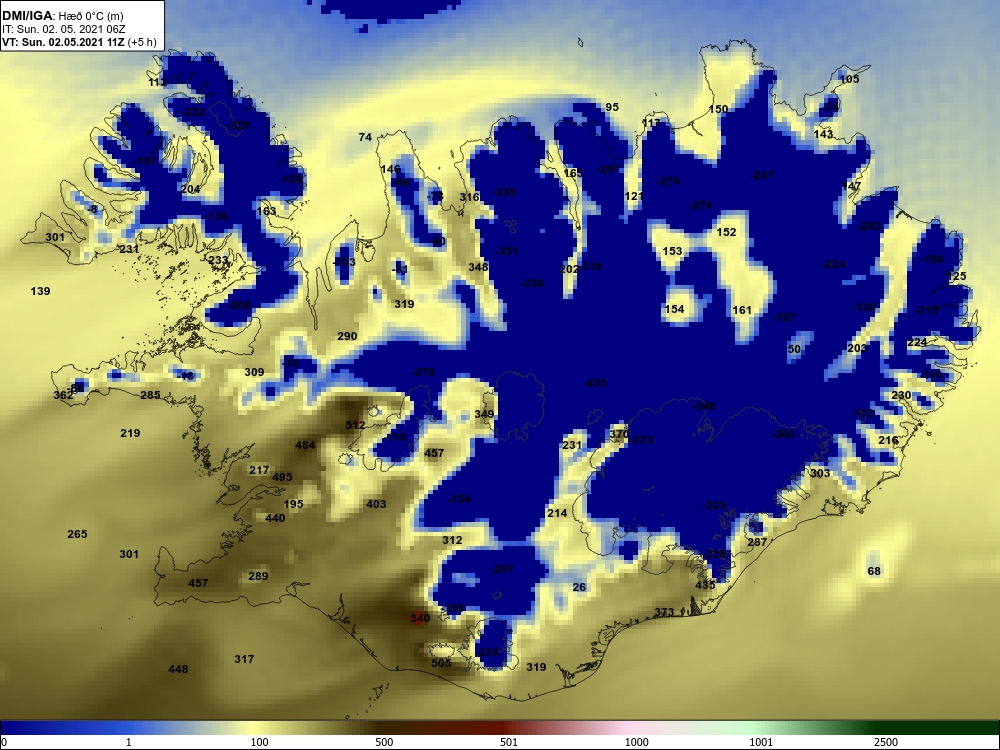Viewport: 1000px width, 750px height.
Task: Select the 100 label on color scale
Action: (x=259, y=742)
